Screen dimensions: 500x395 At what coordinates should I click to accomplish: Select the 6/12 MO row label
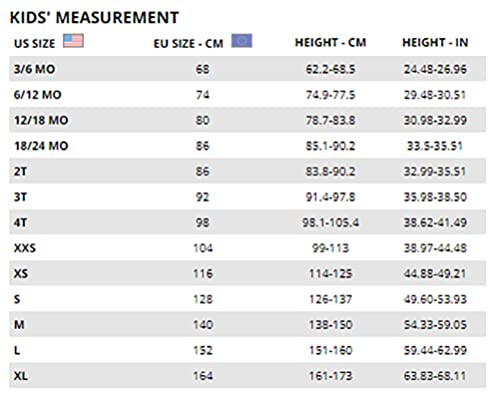pyautogui.click(x=37, y=95)
